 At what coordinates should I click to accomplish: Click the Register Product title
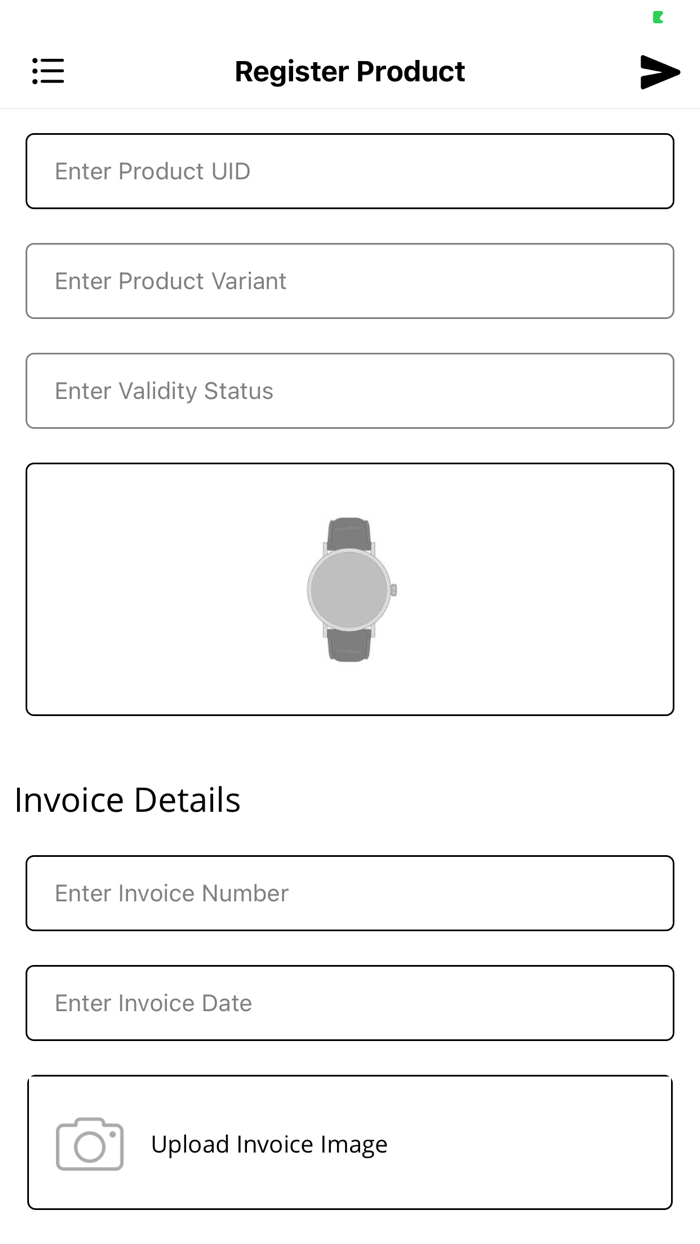pos(350,71)
